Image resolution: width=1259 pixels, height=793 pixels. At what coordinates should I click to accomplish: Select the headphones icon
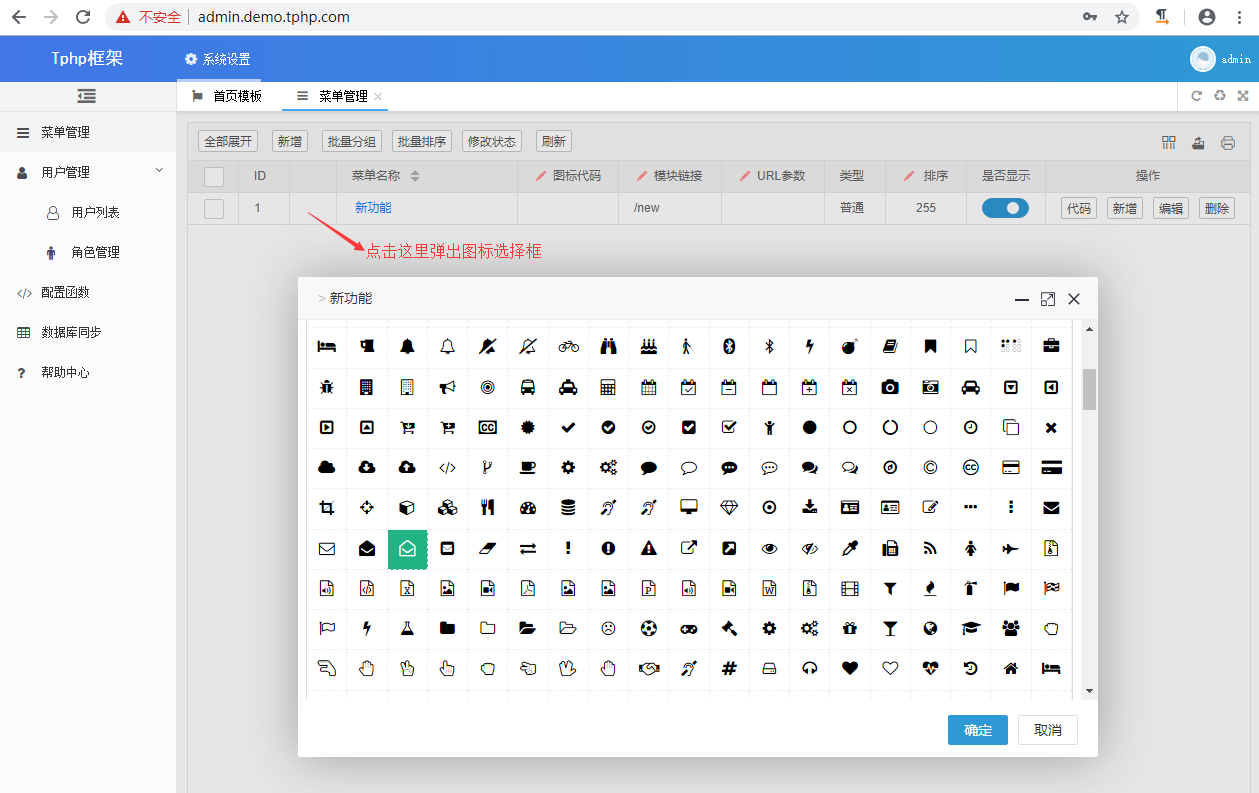pyautogui.click(x=810, y=668)
